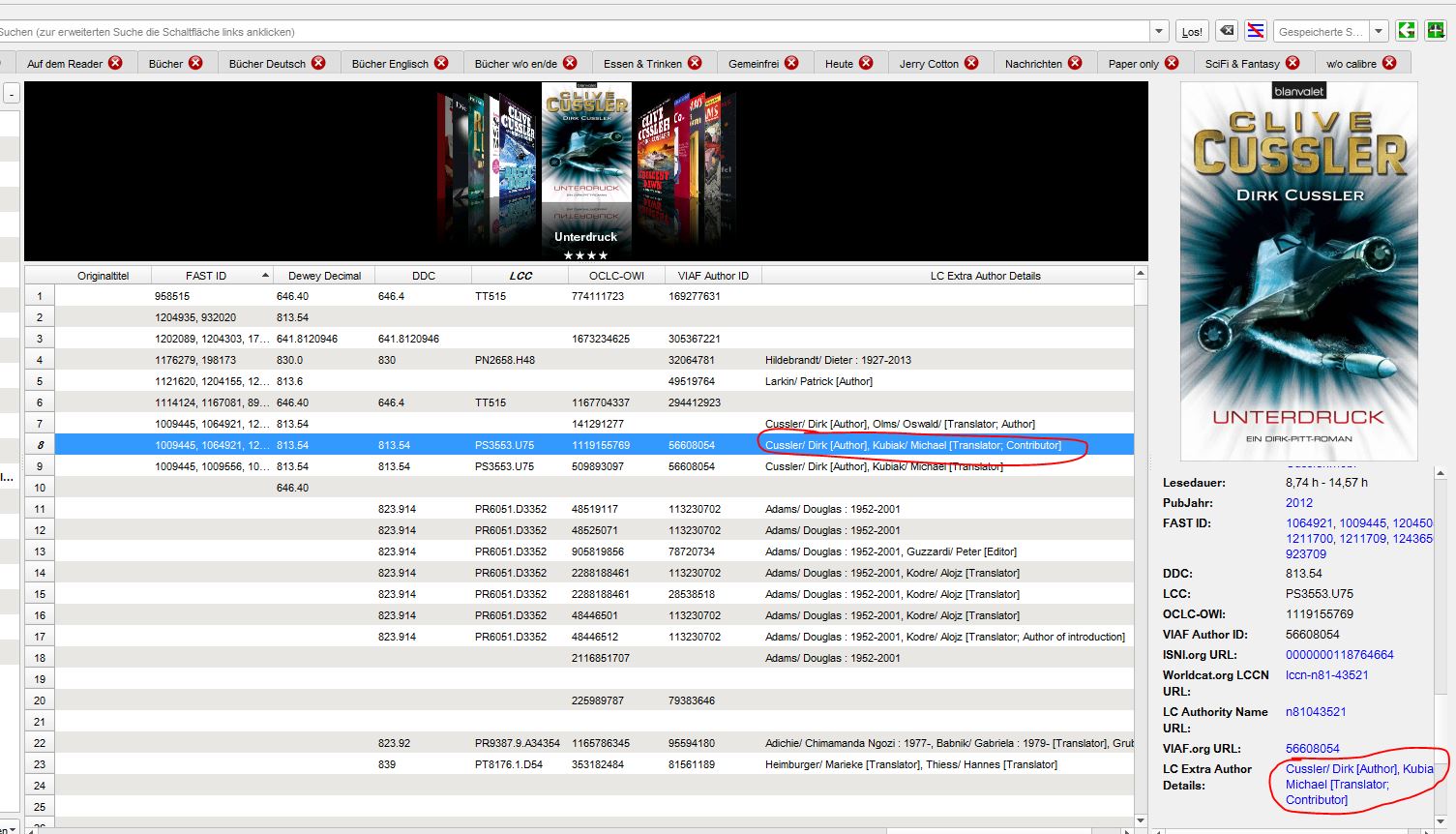This screenshot has width=1456, height=834.
Task: Open the PubJahr 2012 link
Action: coord(1299,503)
